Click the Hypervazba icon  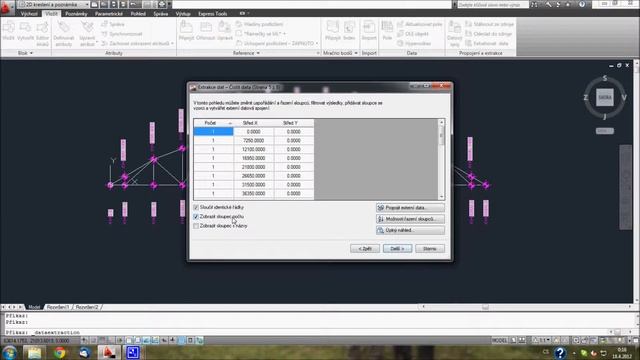click(x=414, y=43)
